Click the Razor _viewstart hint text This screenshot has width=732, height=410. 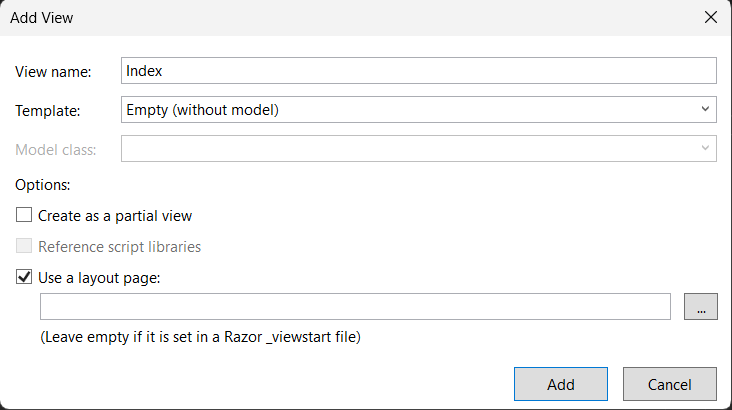point(200,337)
